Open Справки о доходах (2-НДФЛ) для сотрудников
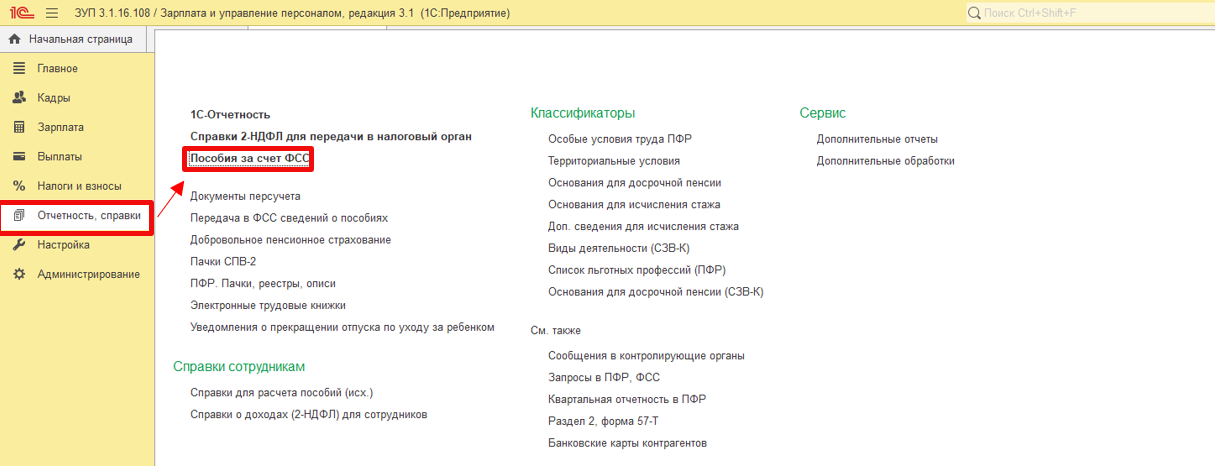 coord(308,414)
